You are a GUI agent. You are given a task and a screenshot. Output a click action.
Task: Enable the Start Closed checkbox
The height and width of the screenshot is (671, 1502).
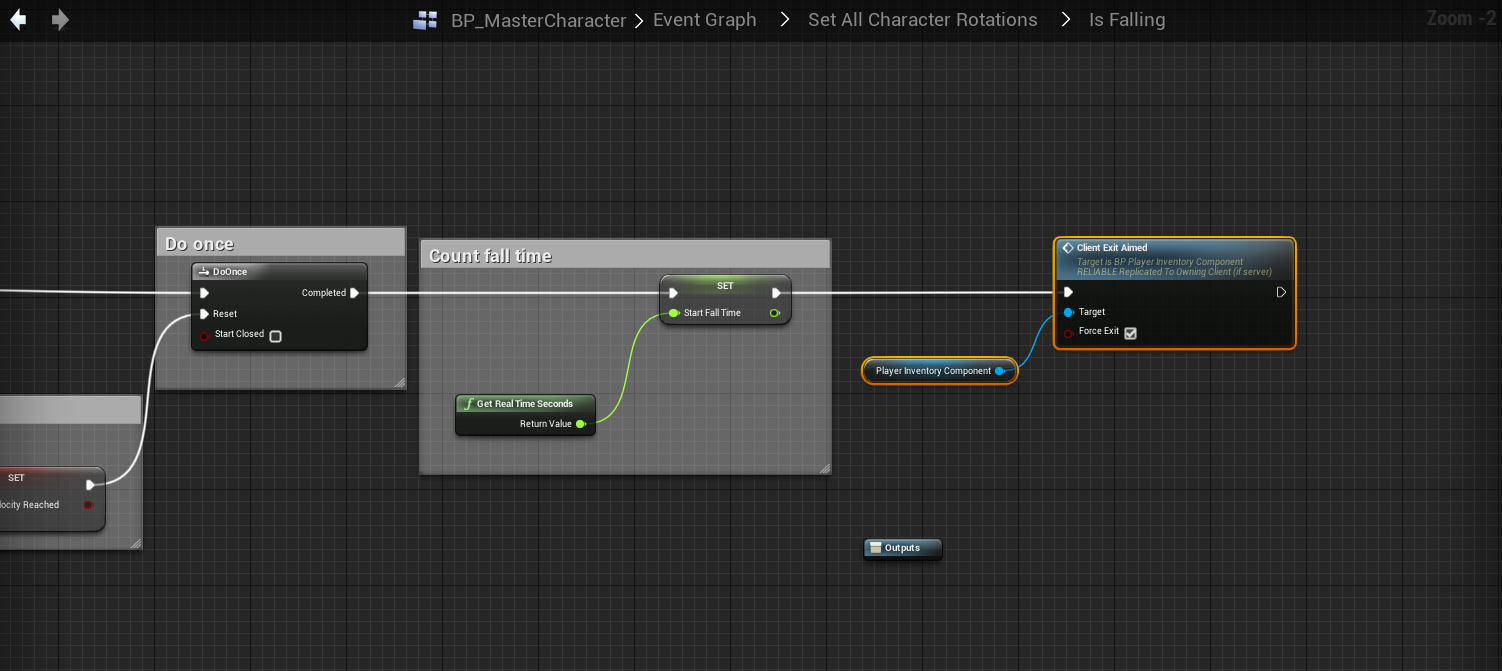276,336
